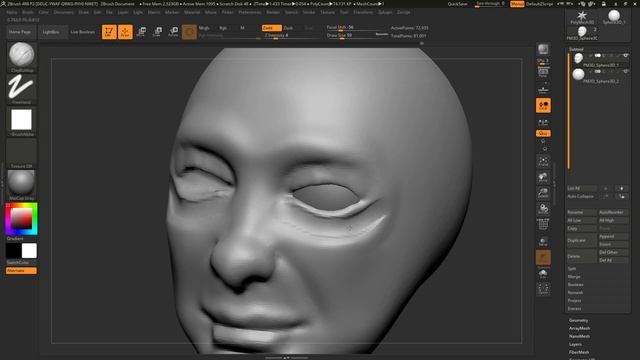Click the Persp perspective icon
The image size is (640, 360).
(x=543, y=73)
